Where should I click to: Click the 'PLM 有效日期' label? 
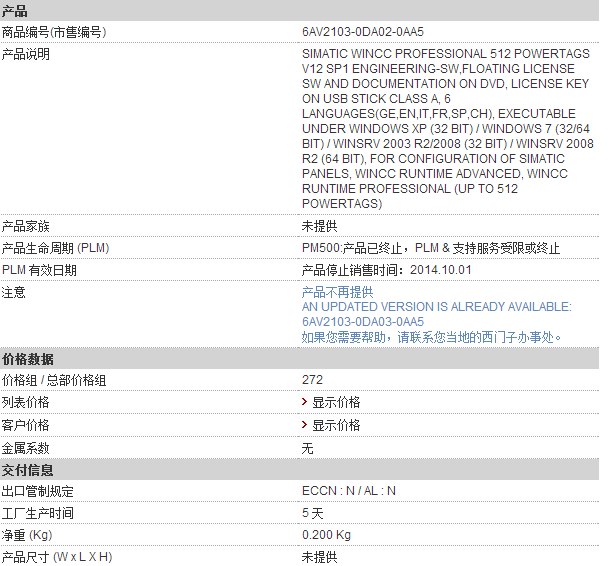[x=39, y=270]
